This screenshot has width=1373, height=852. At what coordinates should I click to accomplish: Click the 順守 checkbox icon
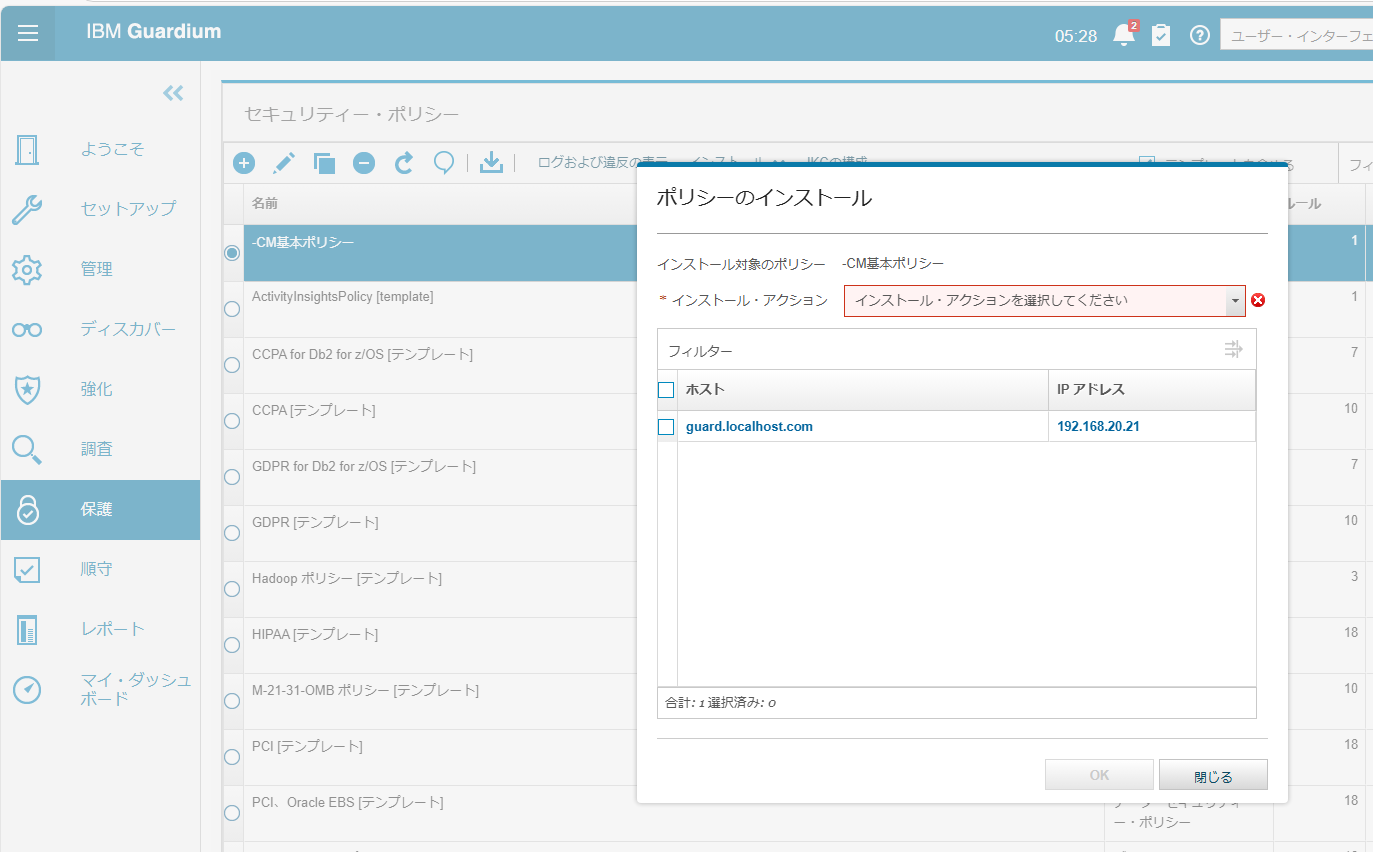click(x=27, y=569)
